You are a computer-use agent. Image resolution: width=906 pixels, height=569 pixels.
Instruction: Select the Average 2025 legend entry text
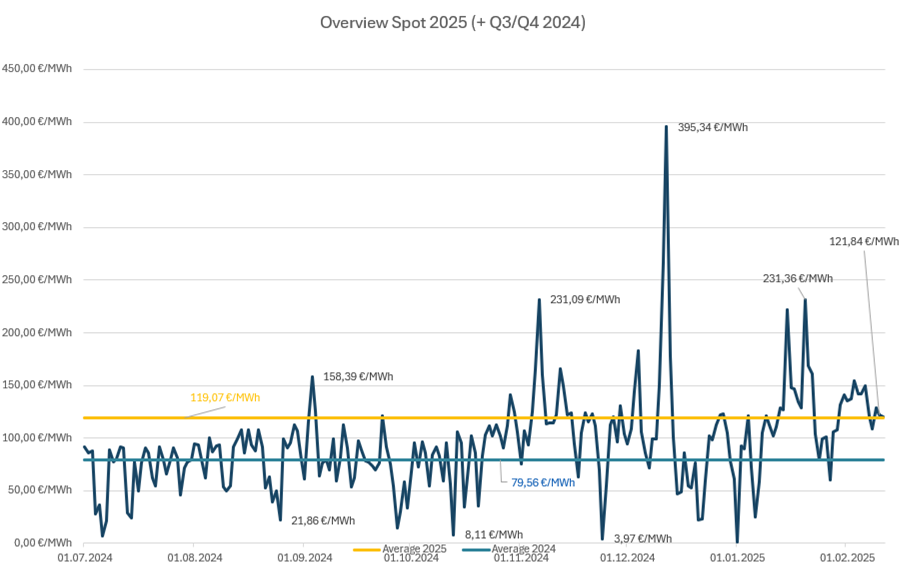(415, 549)
